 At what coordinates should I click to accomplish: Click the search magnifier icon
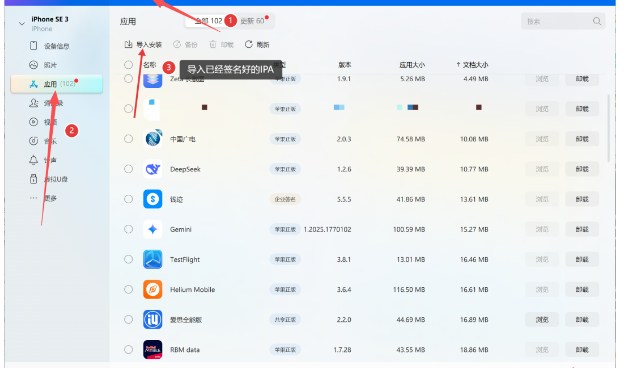597,21
